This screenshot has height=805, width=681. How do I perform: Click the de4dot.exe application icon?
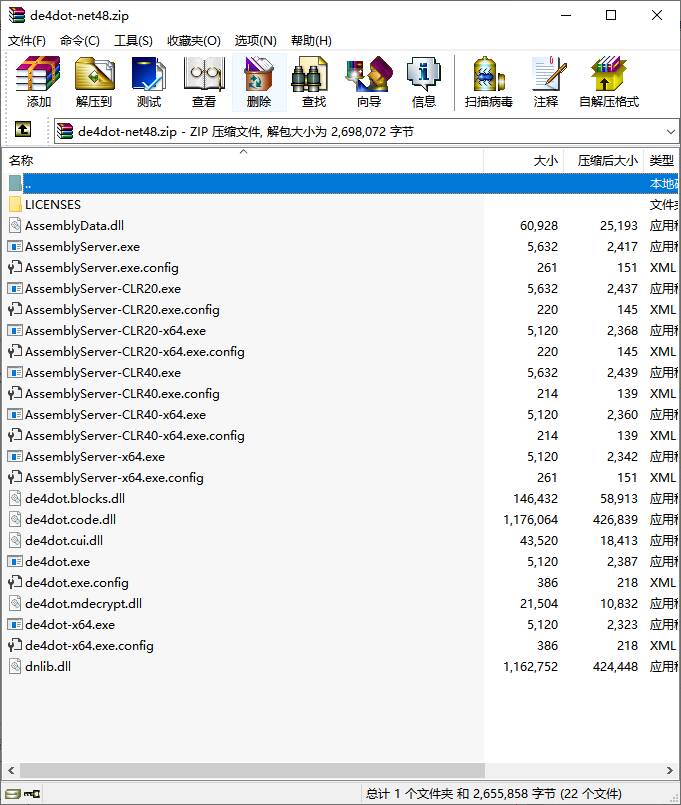[15, 561]
